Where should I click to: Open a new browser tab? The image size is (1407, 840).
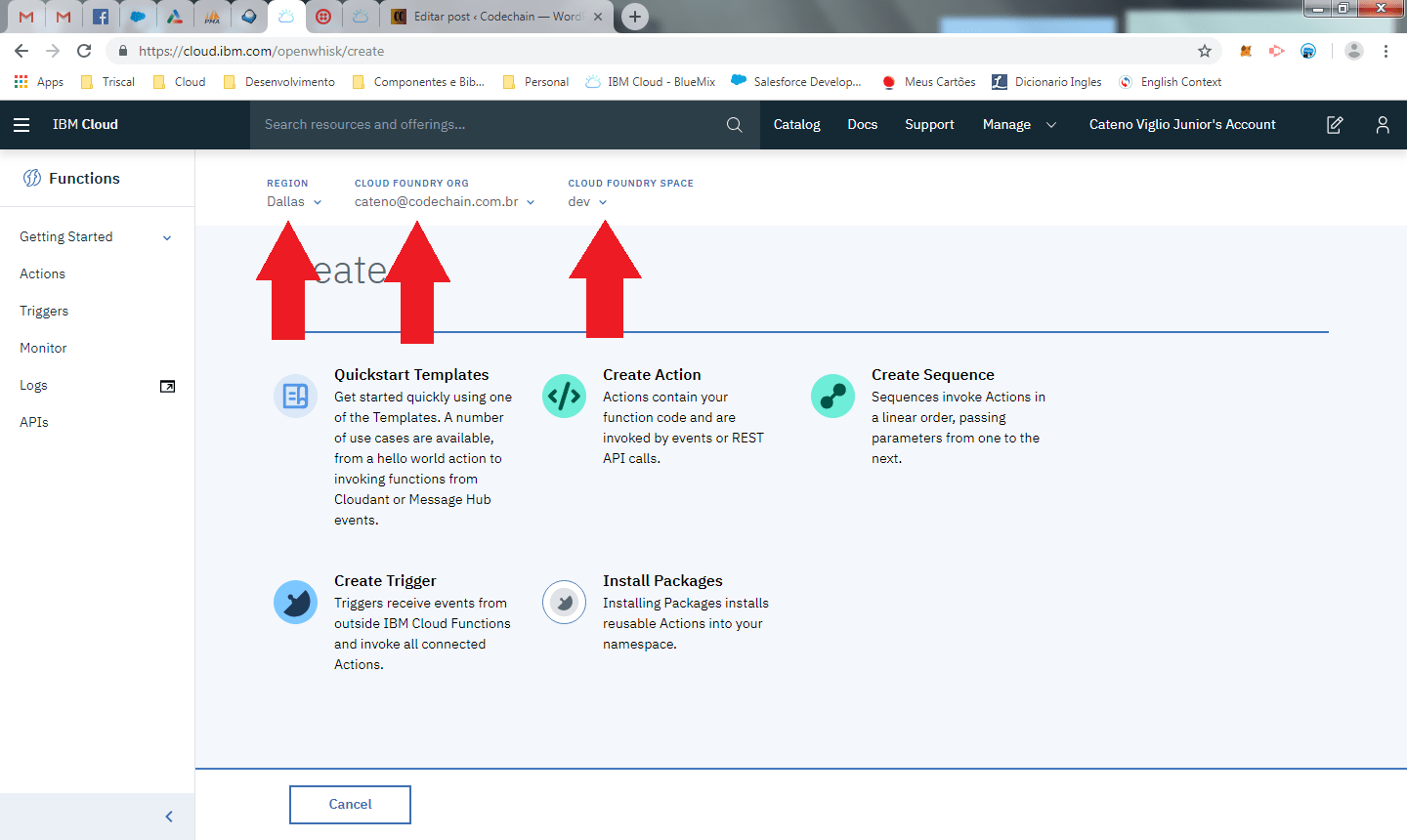(x=635, y=17)
